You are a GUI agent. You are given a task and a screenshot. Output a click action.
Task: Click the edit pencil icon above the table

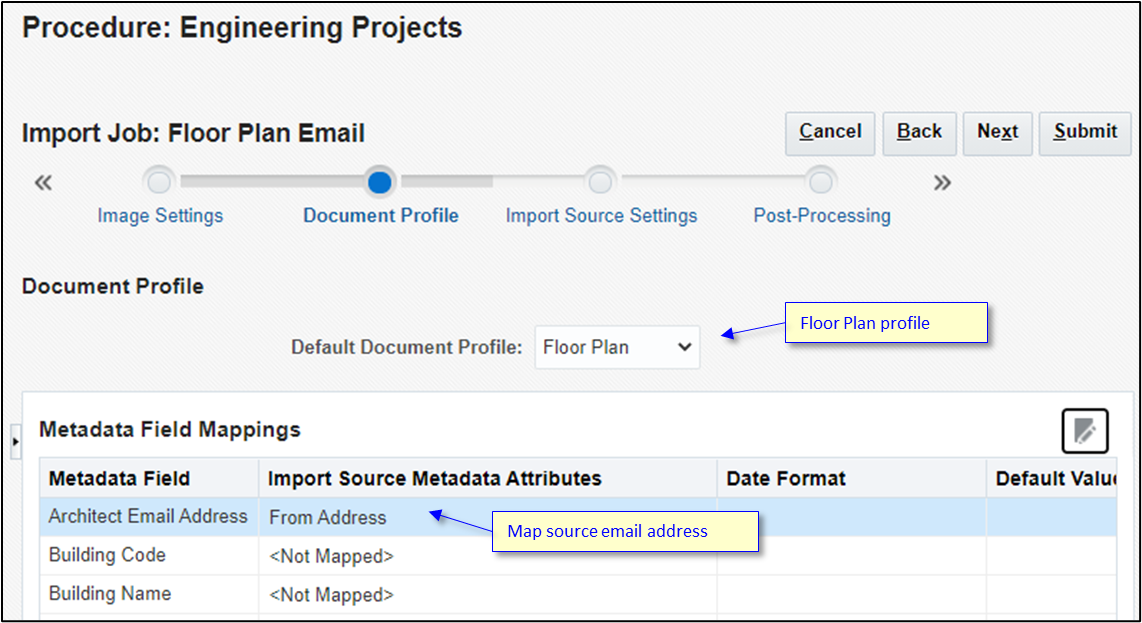click(1084, 430)
